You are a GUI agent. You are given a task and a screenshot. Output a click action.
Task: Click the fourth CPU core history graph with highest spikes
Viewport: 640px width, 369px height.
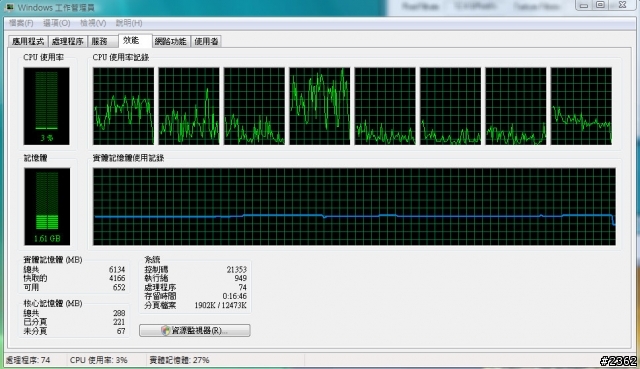point(320,106)
